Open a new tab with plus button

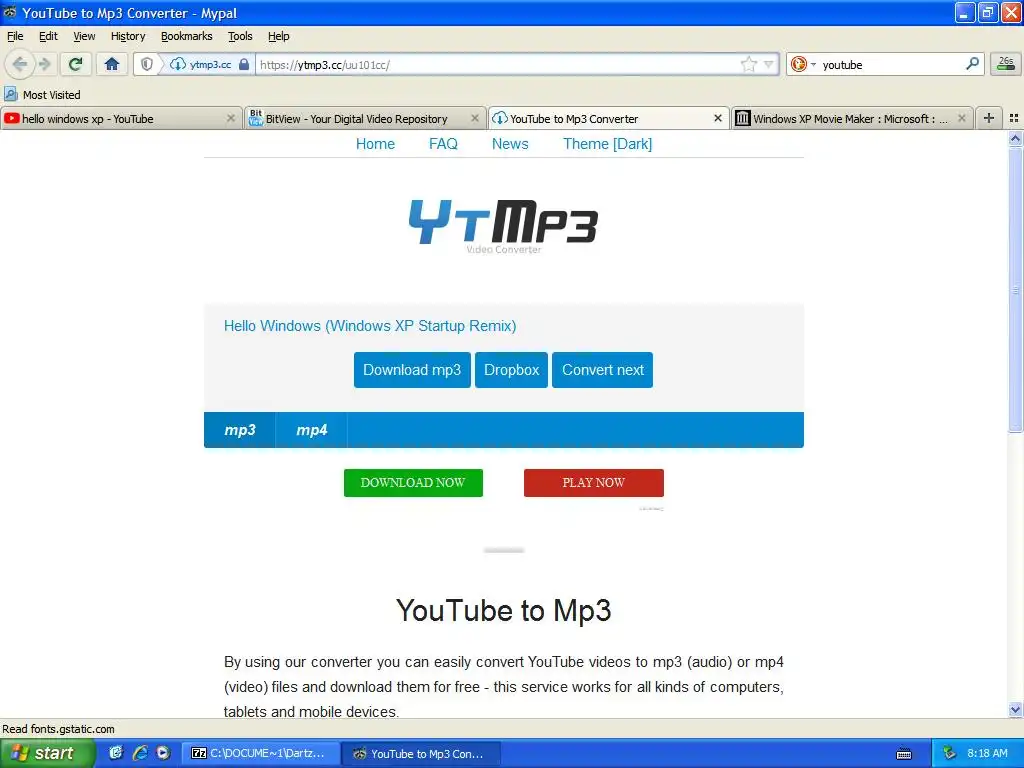coord(989,118)
